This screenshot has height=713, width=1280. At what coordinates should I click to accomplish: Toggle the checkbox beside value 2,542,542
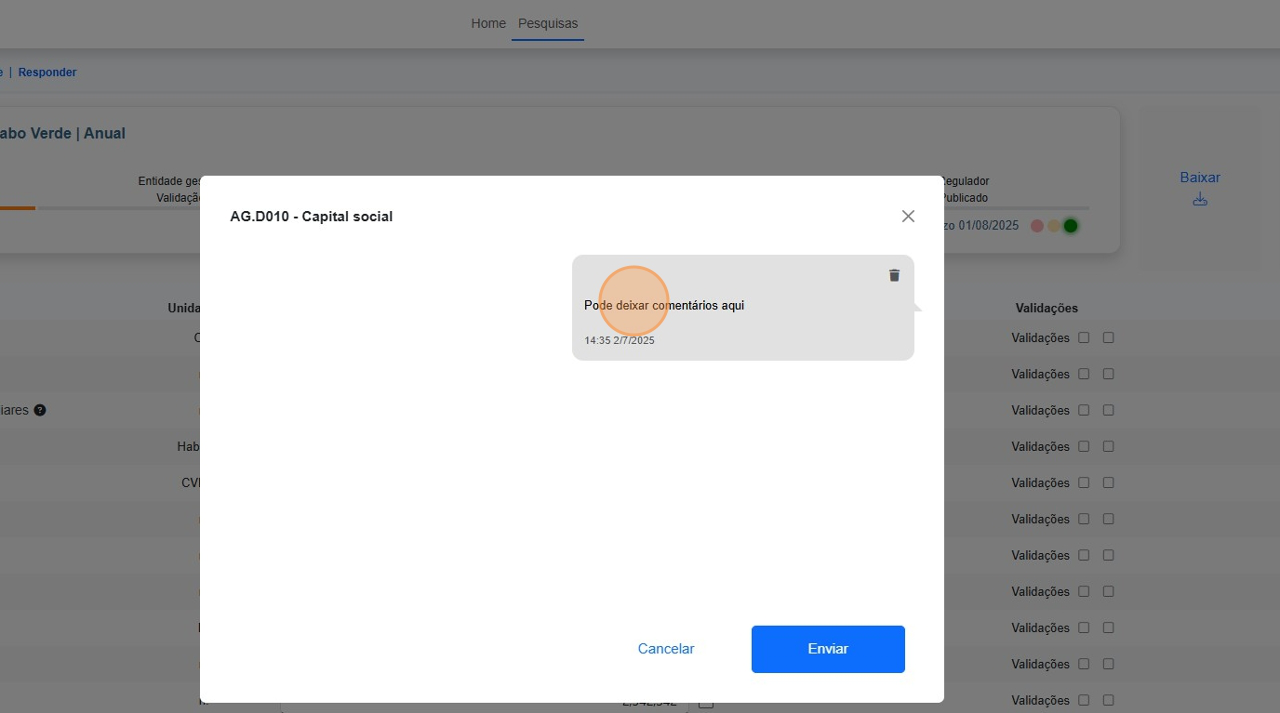pyautogui.click(x=706, y=701)
